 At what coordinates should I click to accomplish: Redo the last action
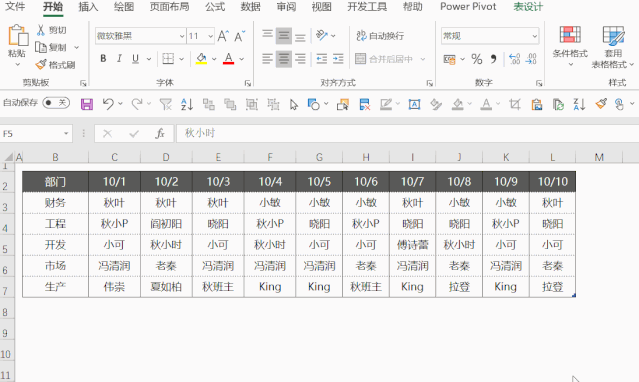click(x=137, y=104)
